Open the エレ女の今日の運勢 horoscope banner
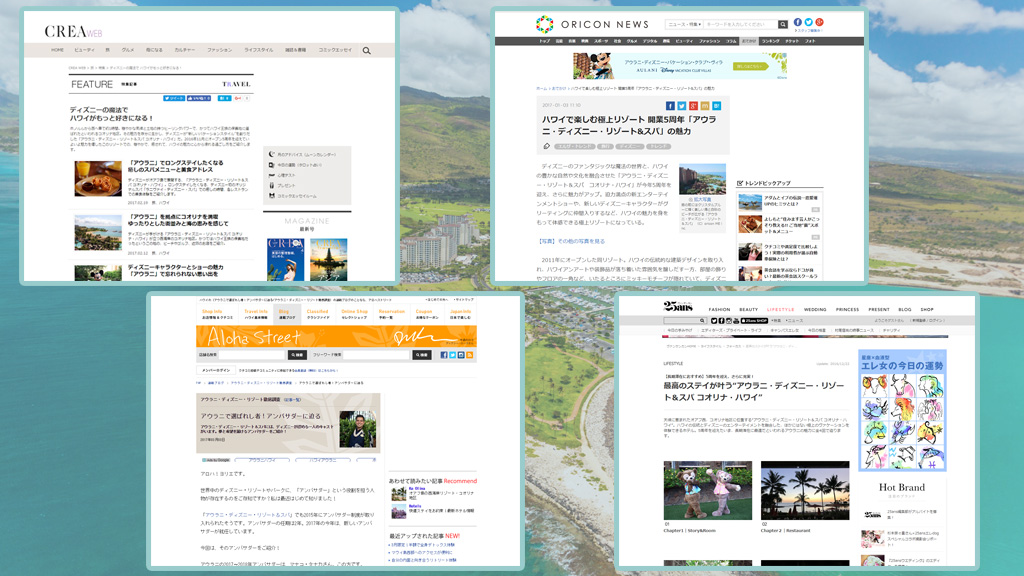Viewport: 1024px width, 576px height. (902, 410)
